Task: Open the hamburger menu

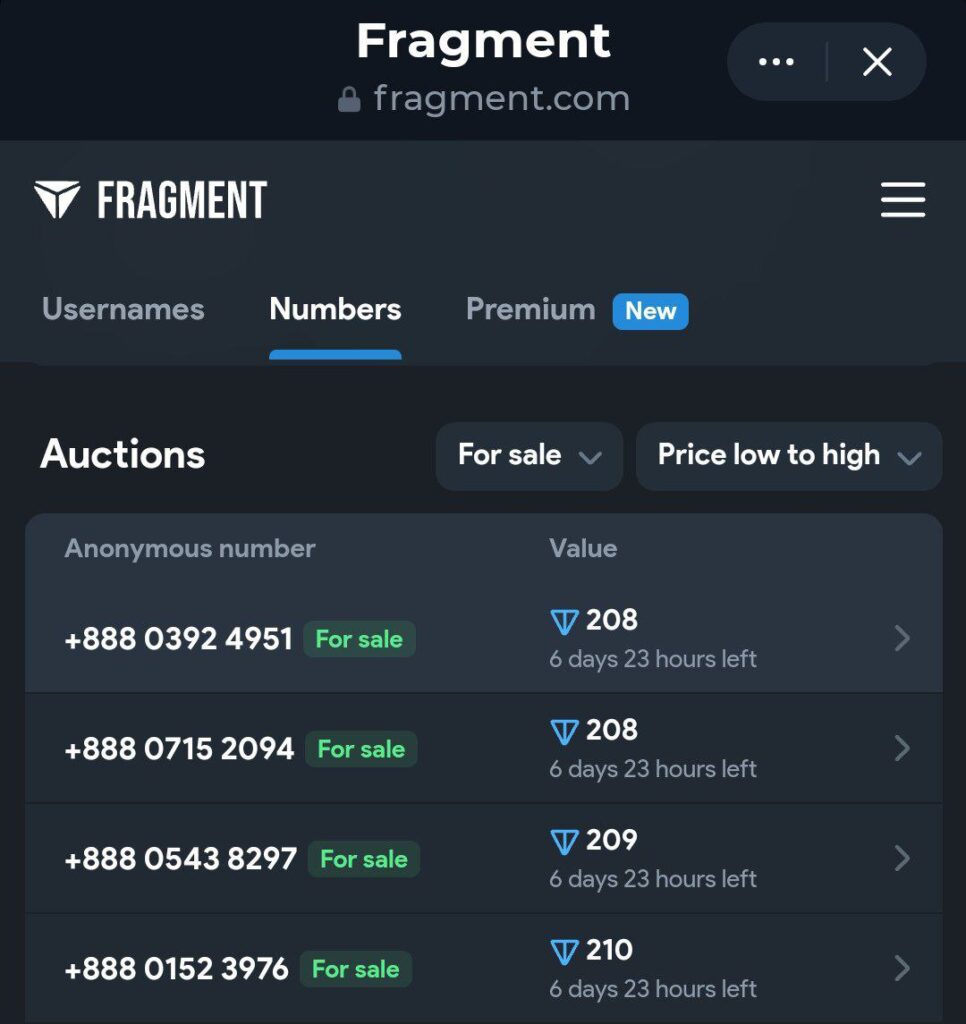Action: click(x=902, y=200)
